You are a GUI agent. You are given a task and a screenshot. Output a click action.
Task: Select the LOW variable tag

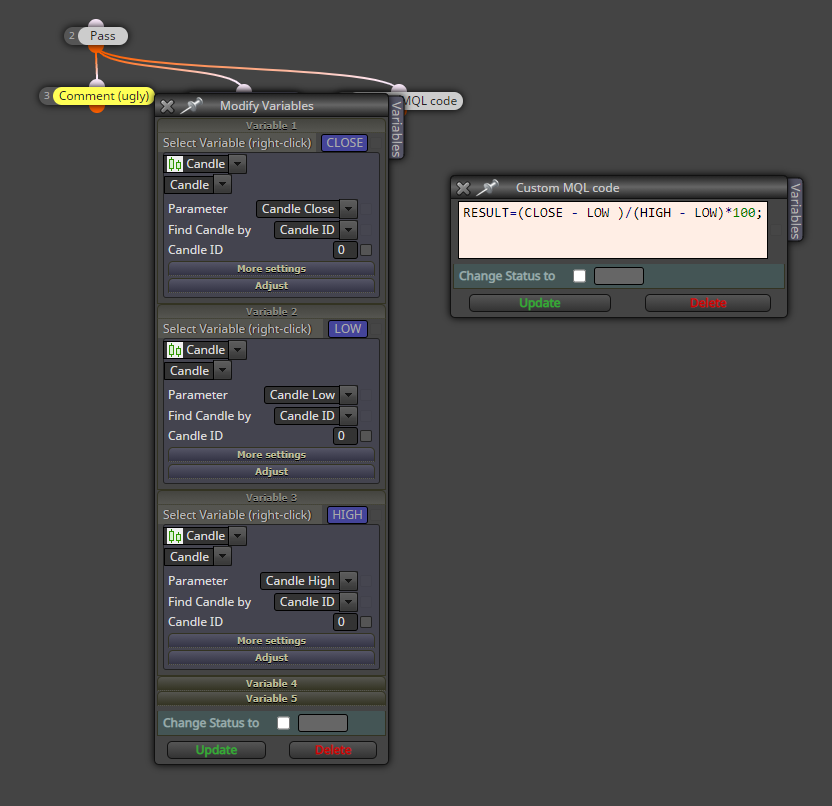pos(348,329)
